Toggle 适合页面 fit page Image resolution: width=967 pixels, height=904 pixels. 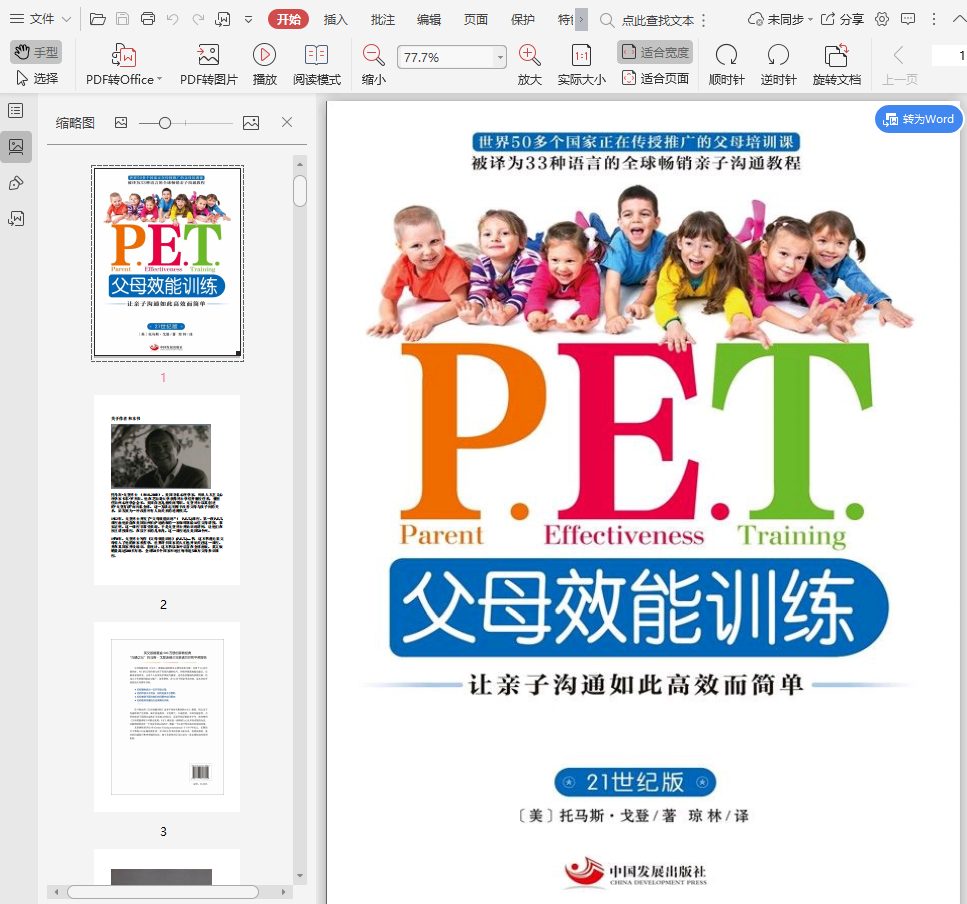(655, 78)
